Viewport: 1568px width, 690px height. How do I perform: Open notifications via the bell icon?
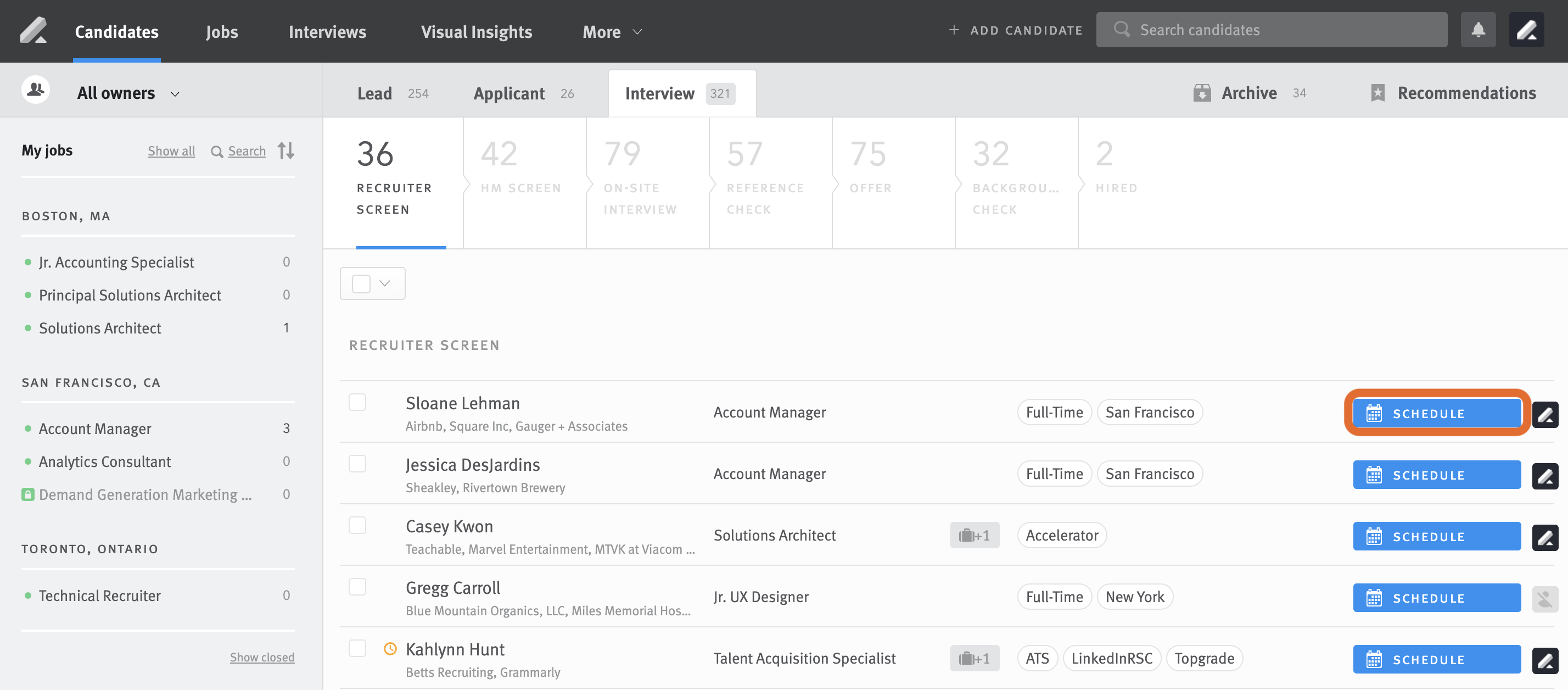(x=1478, y=29)
